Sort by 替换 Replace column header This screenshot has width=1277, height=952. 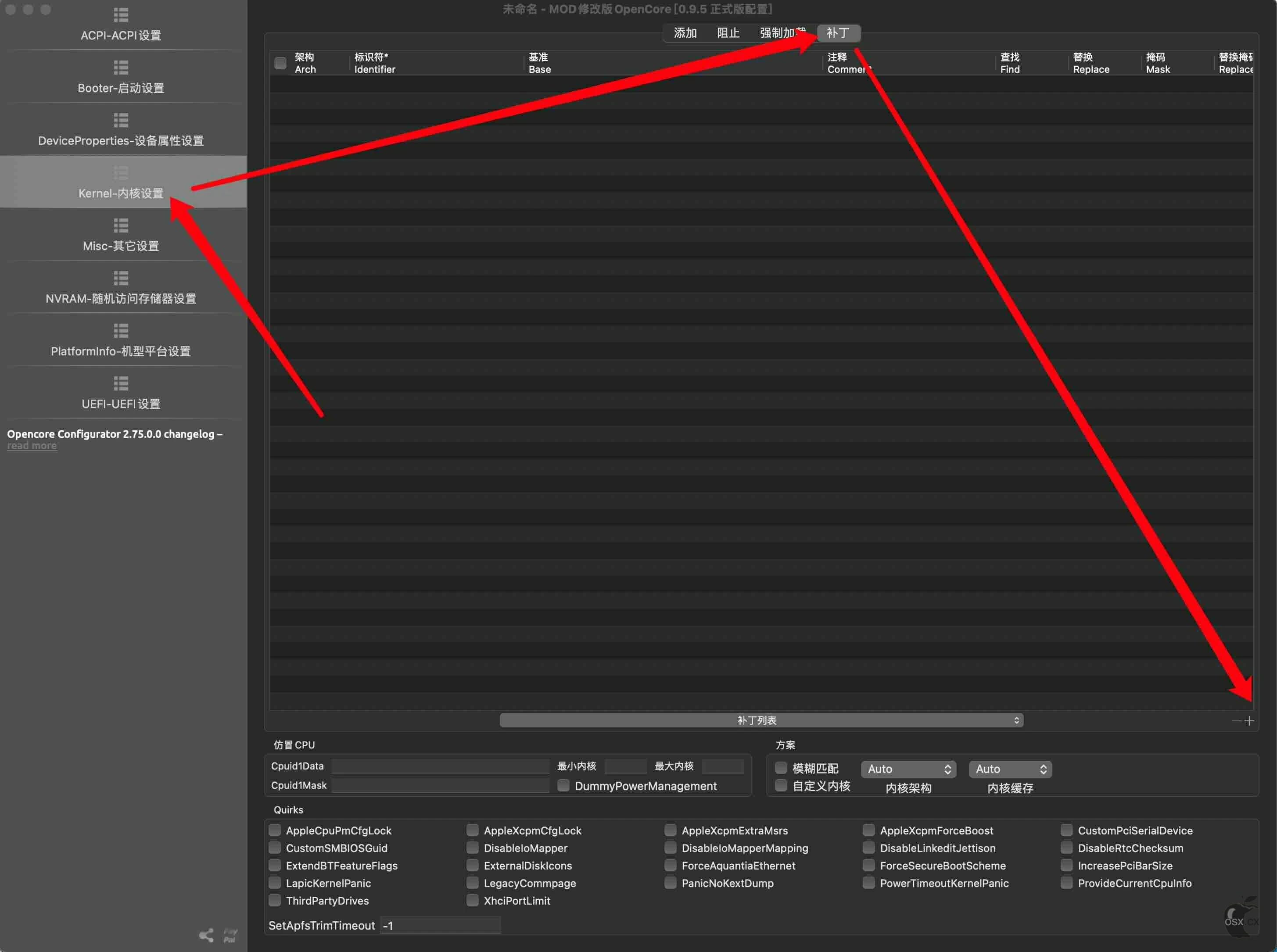click(x=1105, y=63)
